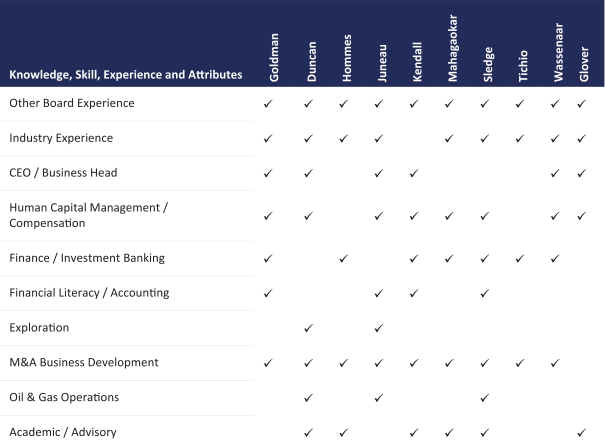Click Sledge's Oil & Gas Operations checkmark
The image size is (605, 440).
click(x=484, y=397)
